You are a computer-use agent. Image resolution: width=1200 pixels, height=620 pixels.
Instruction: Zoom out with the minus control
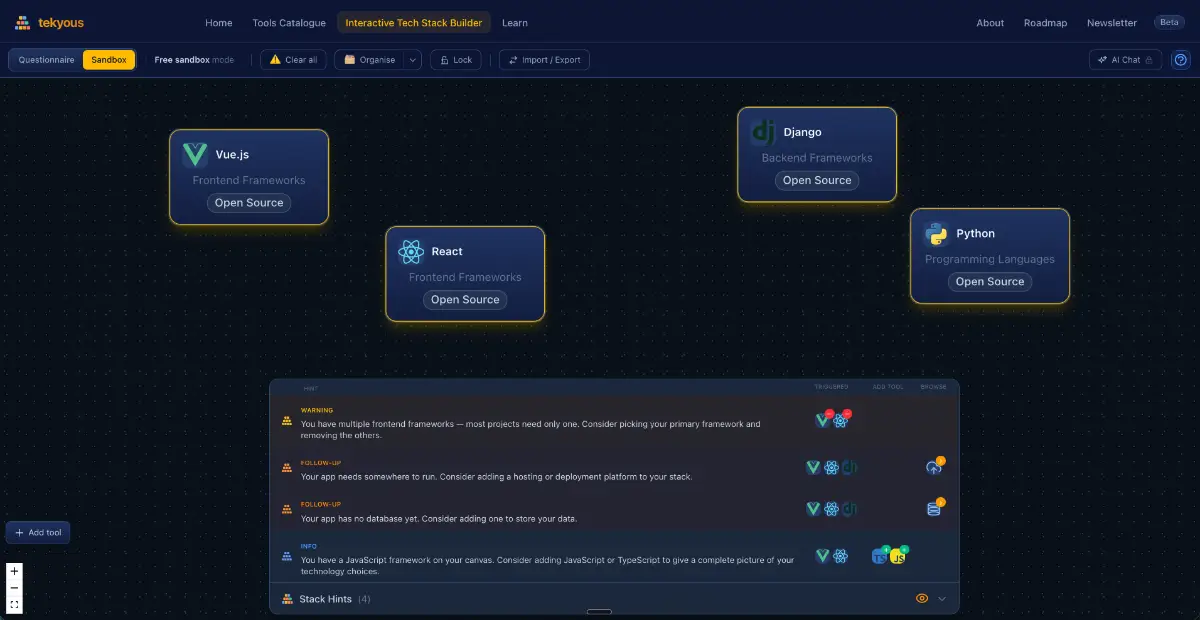tap(14, 588)
